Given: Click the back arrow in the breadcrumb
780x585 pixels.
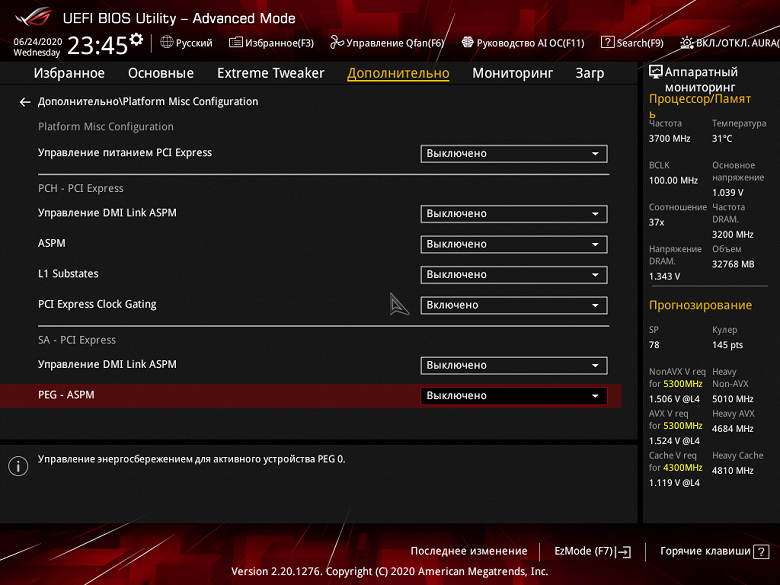Looking at the screenshot, I should [25, 102].
